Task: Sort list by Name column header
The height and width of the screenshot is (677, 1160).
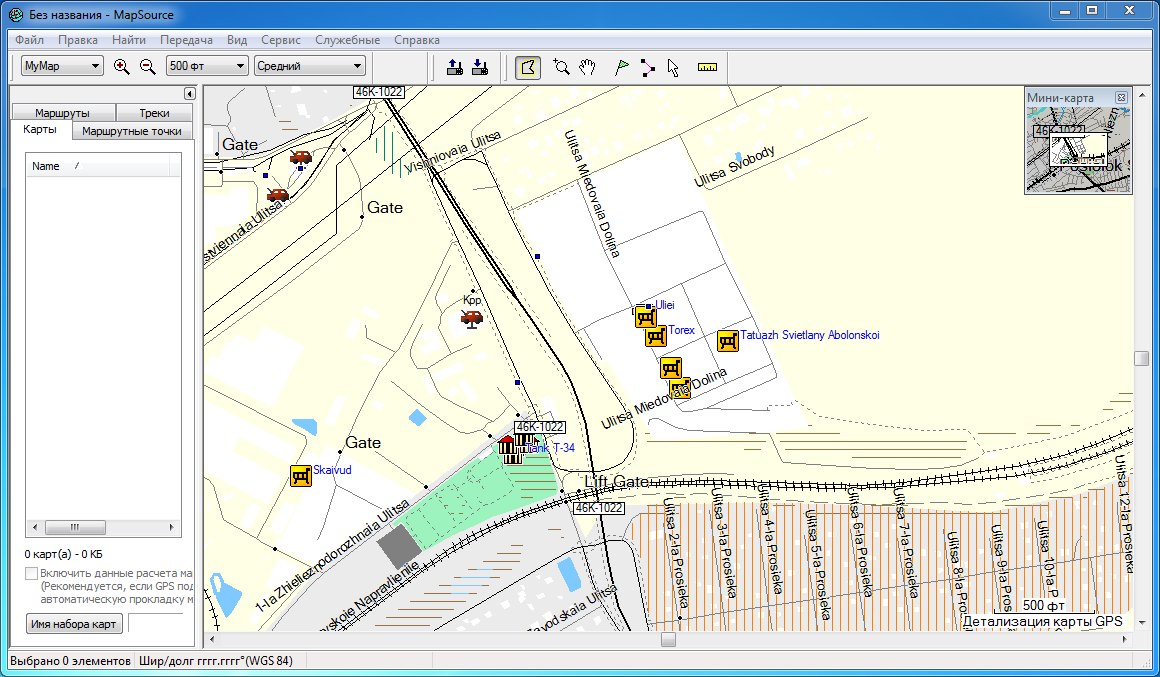Action: point(97,166)
